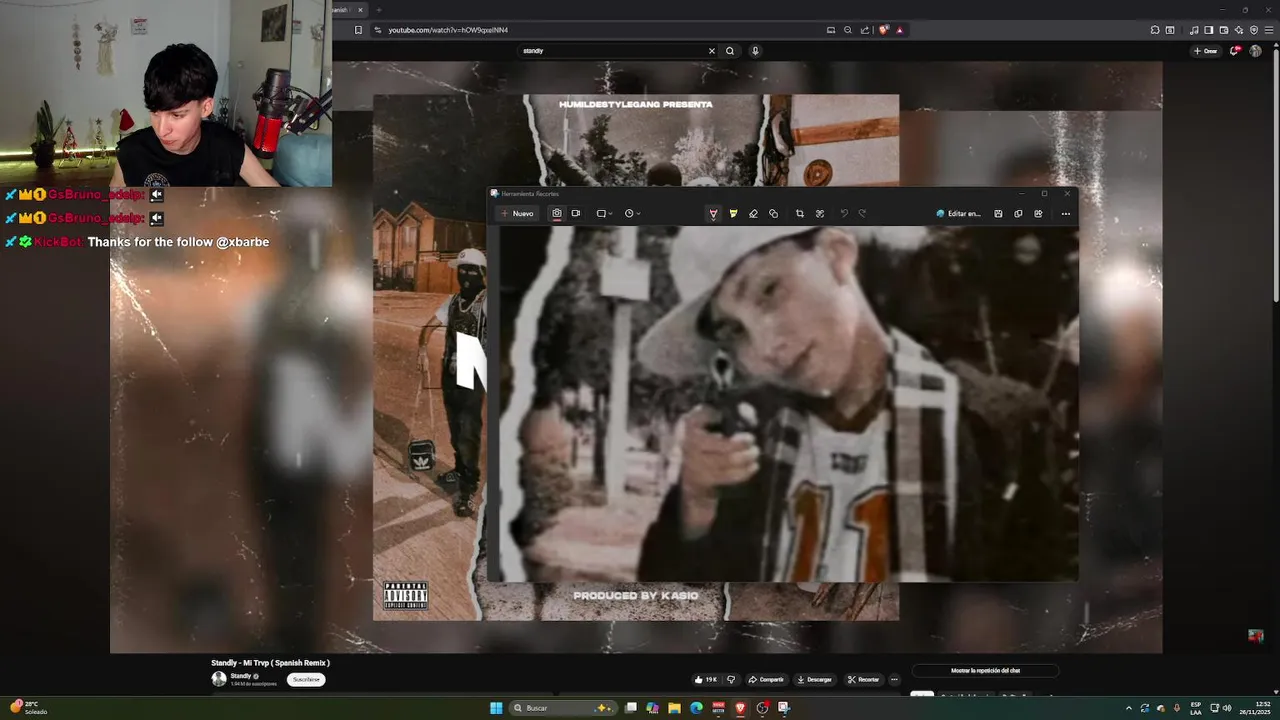Select the red ballpoint pen tool
Screen dimensions: 1280x720
(713, 213)
